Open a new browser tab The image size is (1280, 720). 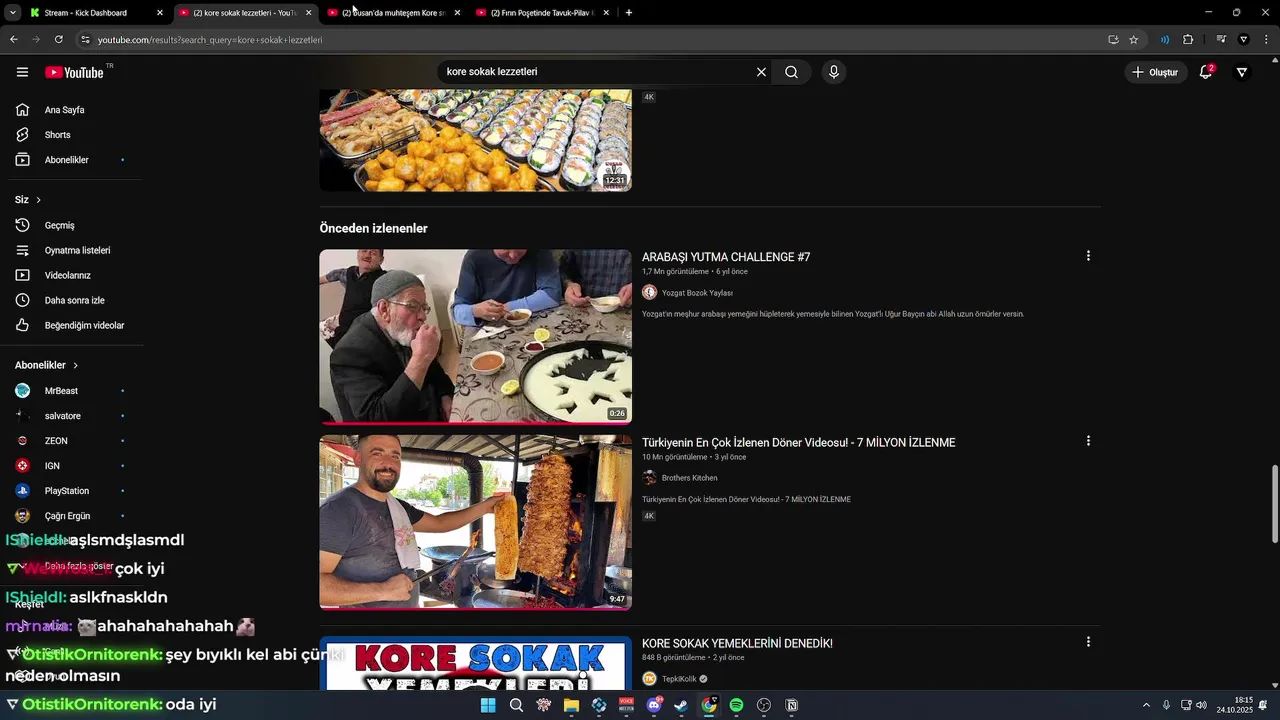(628, 13)
